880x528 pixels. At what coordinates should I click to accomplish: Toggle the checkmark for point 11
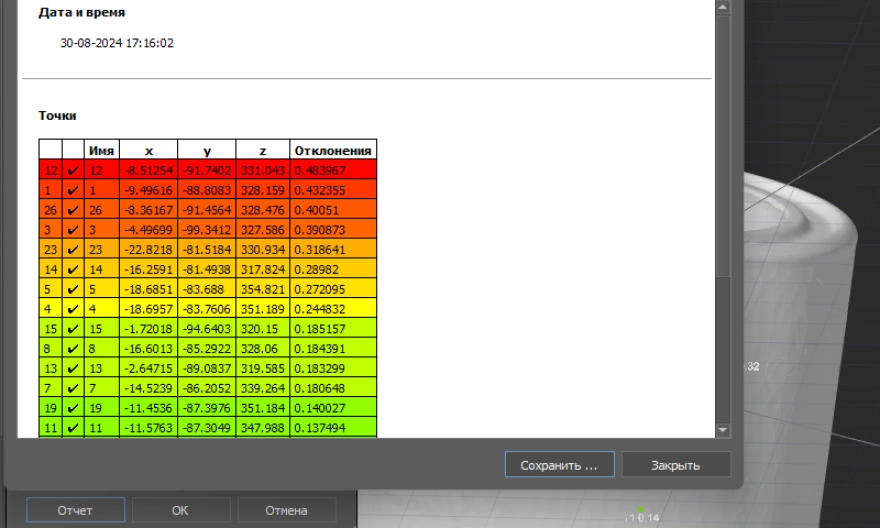click(x=72, y=427)
